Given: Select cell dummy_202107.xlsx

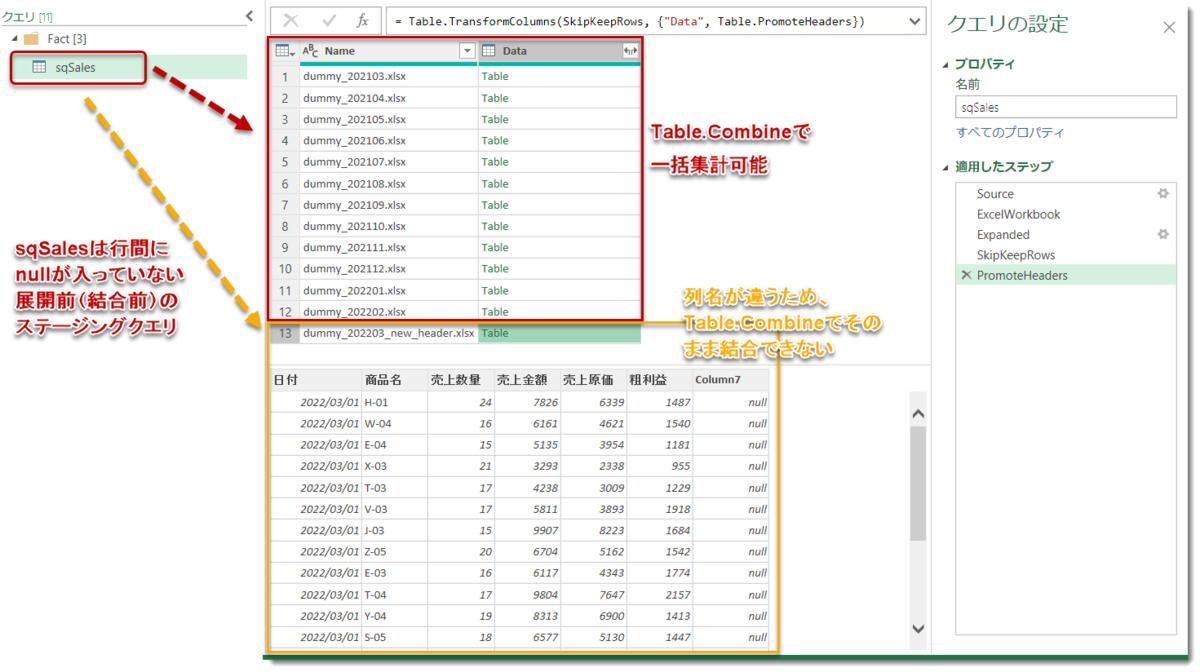Looking at the screenshot, I should coord(388,162).
